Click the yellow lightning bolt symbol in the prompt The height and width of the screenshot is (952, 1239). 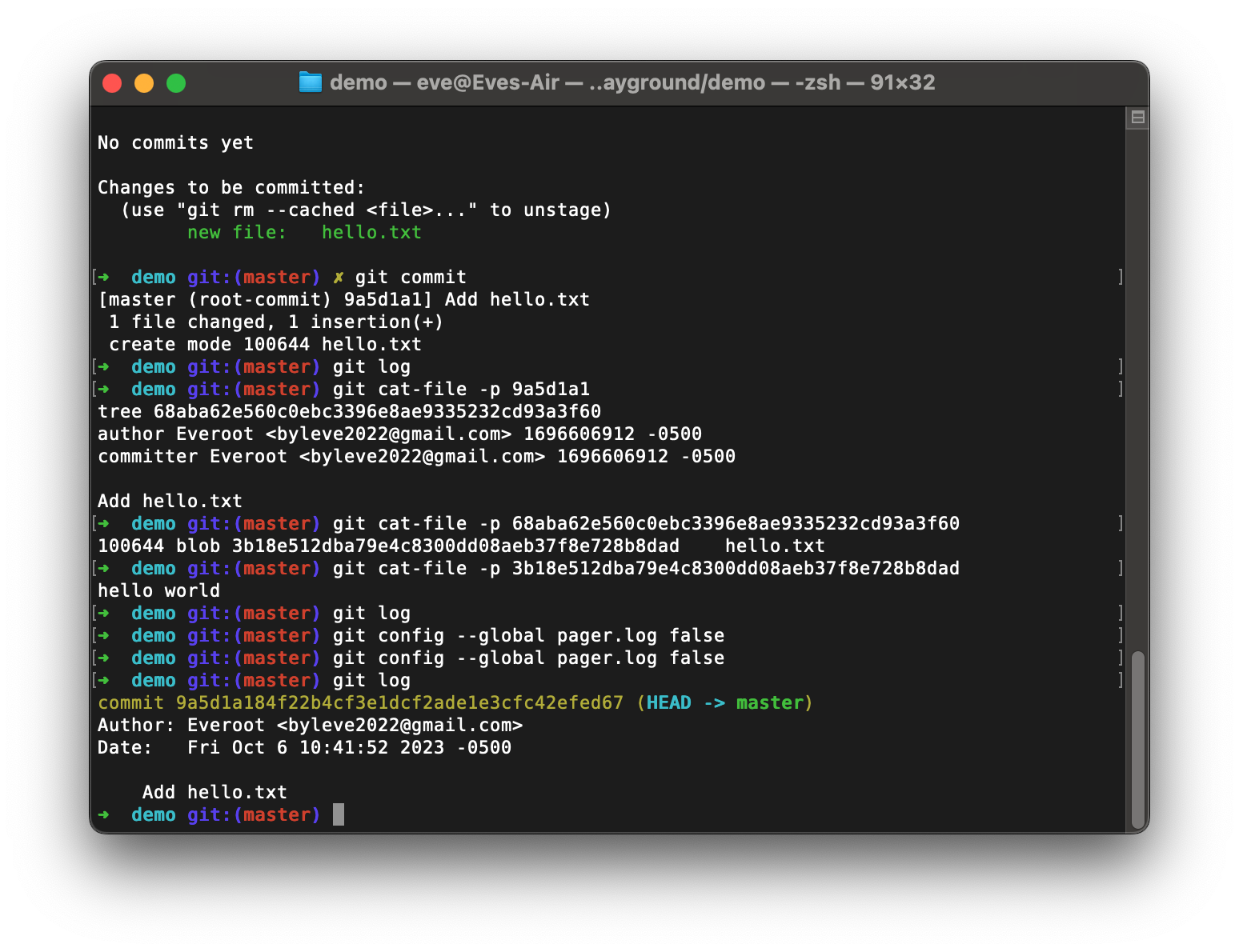point(339,277)
